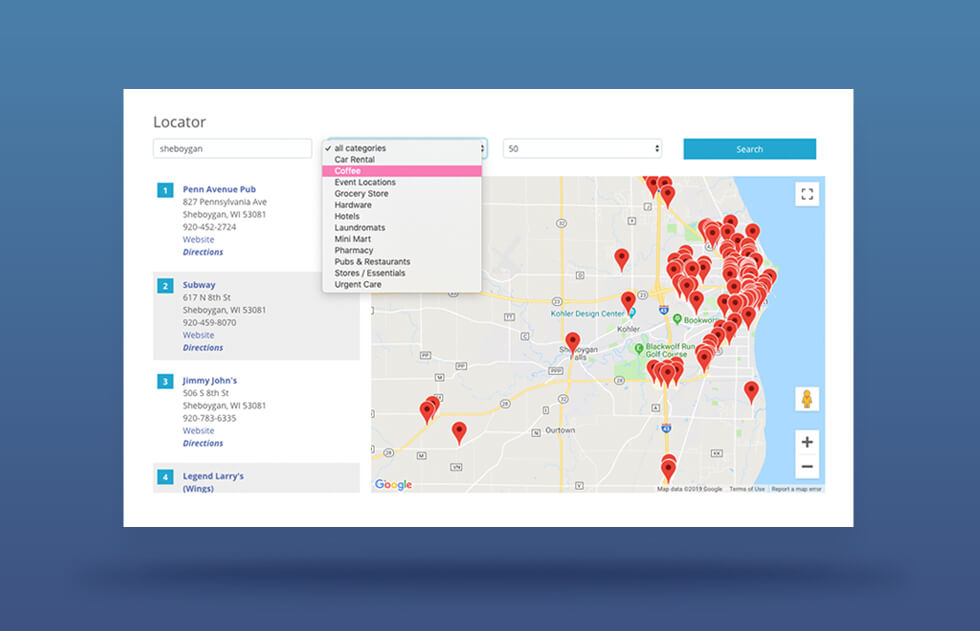Toggle fullscreen map view
Image resolution: width=980 pixels, height=631 pixels.
[807, 194]
